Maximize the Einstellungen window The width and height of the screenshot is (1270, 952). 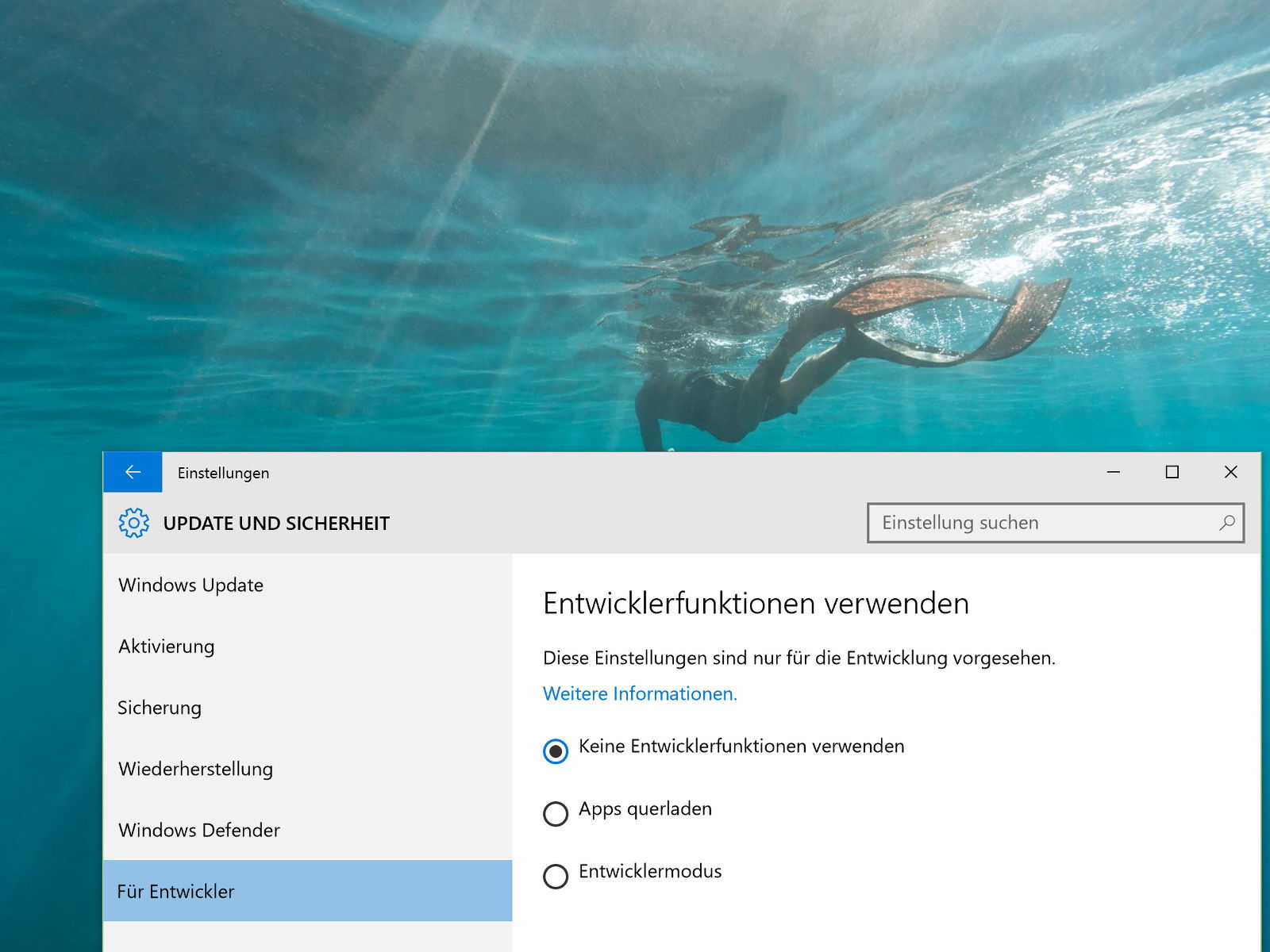click(1172, 472)
